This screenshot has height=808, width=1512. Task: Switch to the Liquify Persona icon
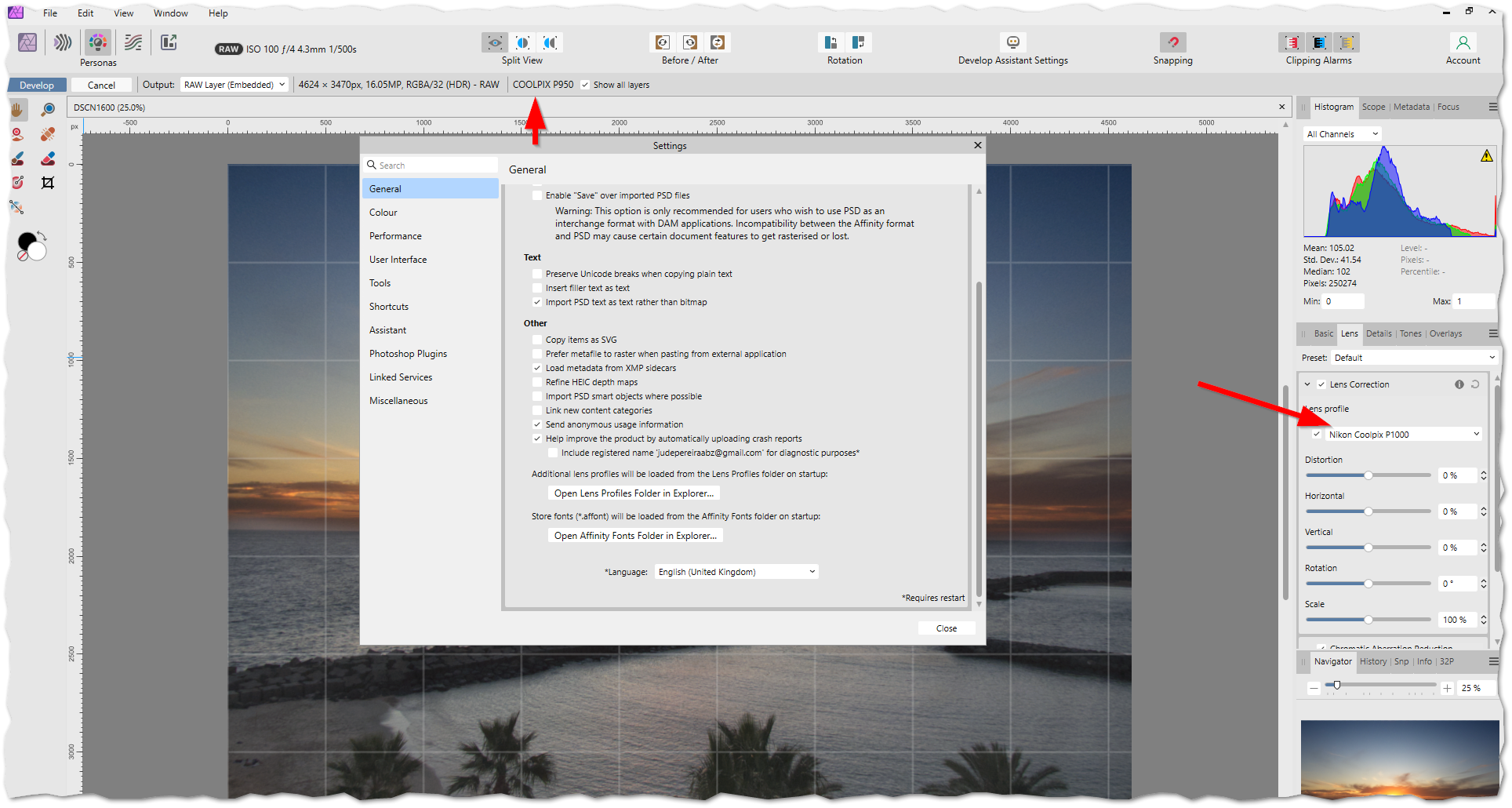click(x=63, y=42)
